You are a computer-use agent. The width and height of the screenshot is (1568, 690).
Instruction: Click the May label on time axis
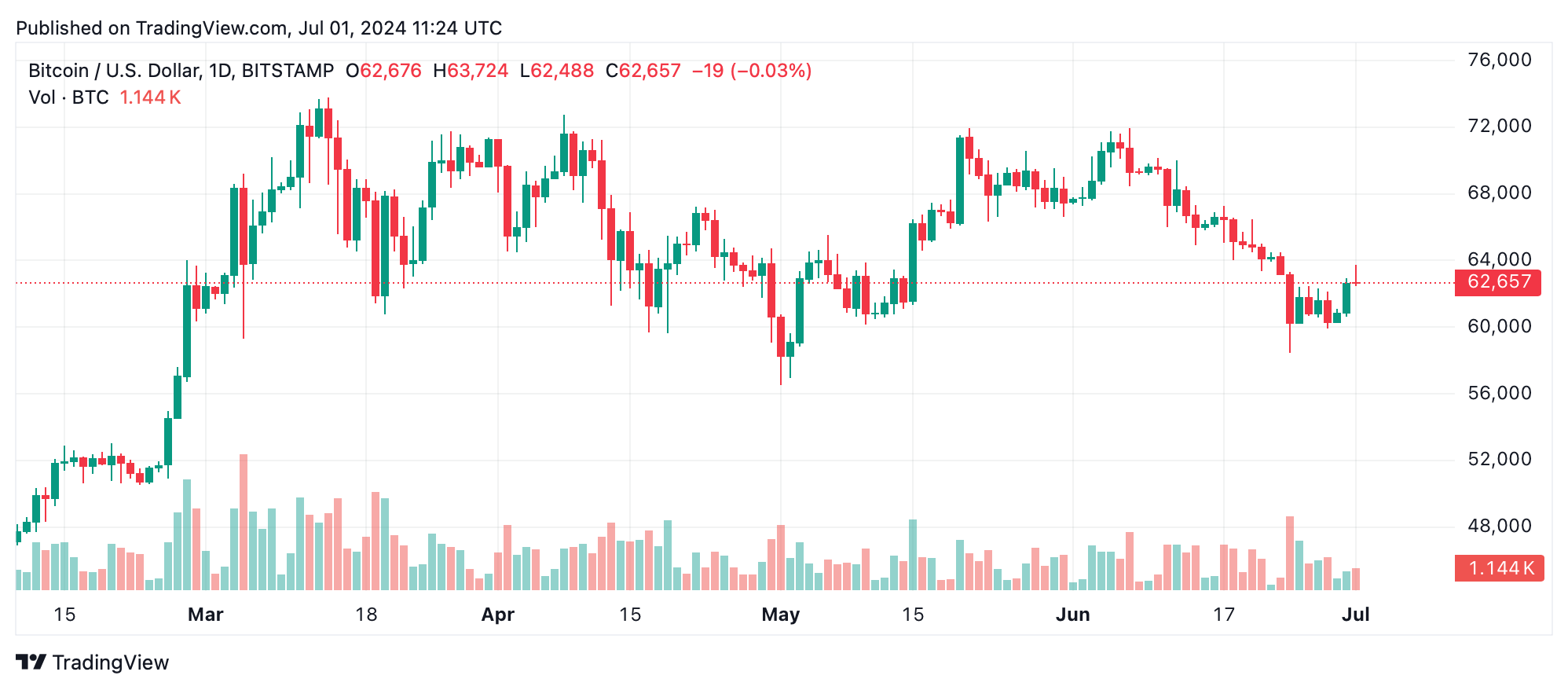pyautogui.click(x=780, y=615)
